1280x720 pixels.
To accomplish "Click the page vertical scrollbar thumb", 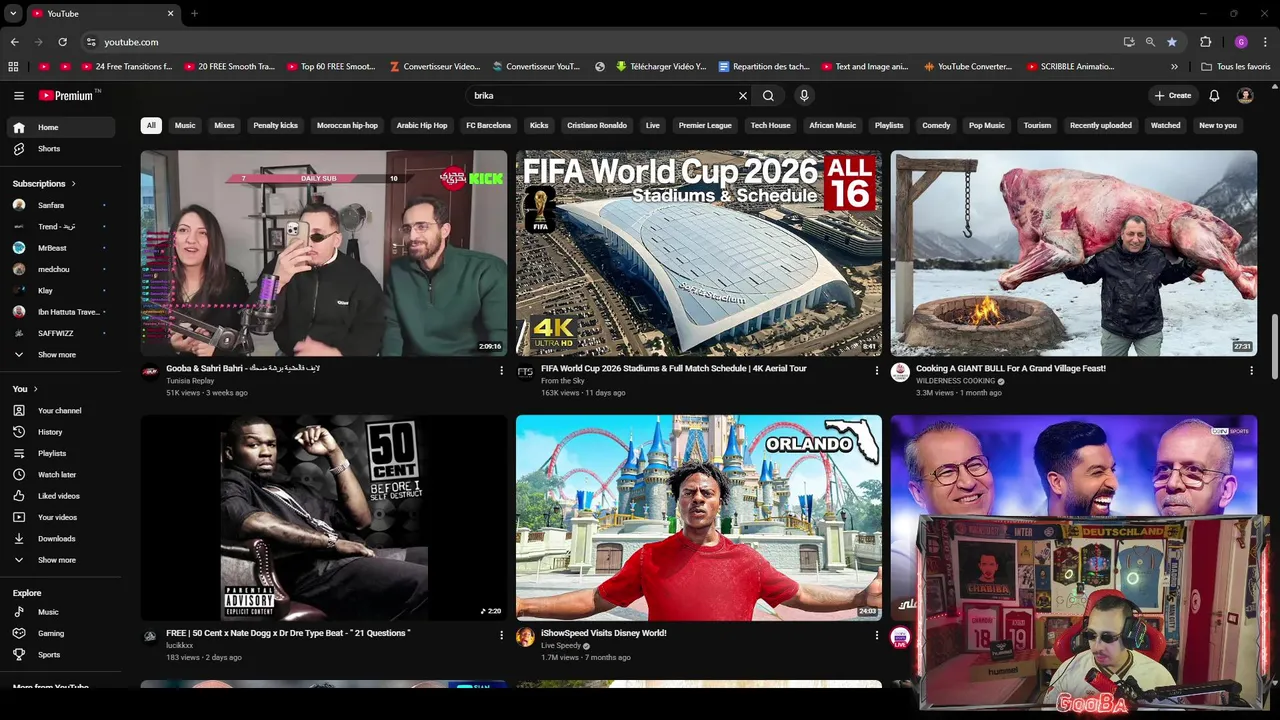I will click(1274, 346).
